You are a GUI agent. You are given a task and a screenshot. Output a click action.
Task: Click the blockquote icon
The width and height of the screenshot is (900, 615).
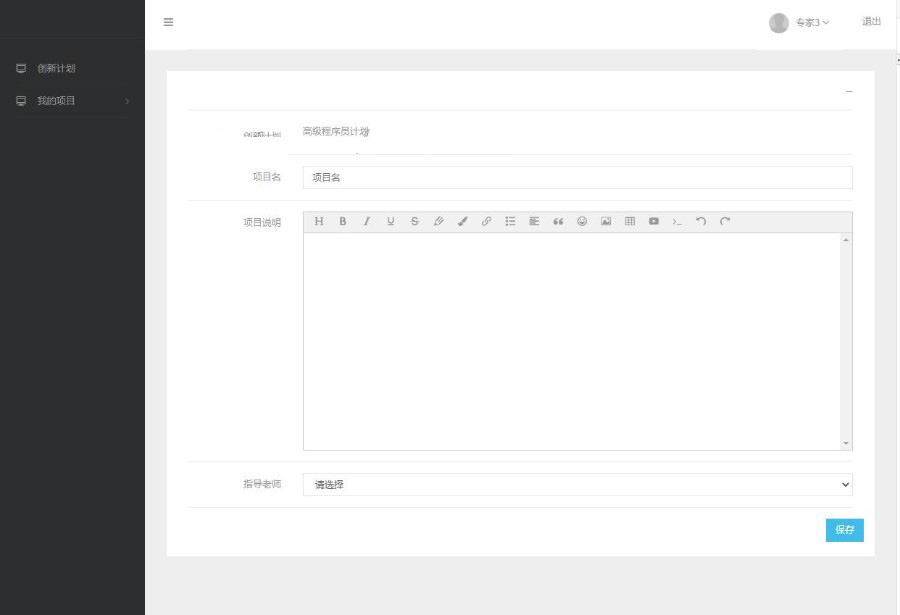click(x=558, y=222)
